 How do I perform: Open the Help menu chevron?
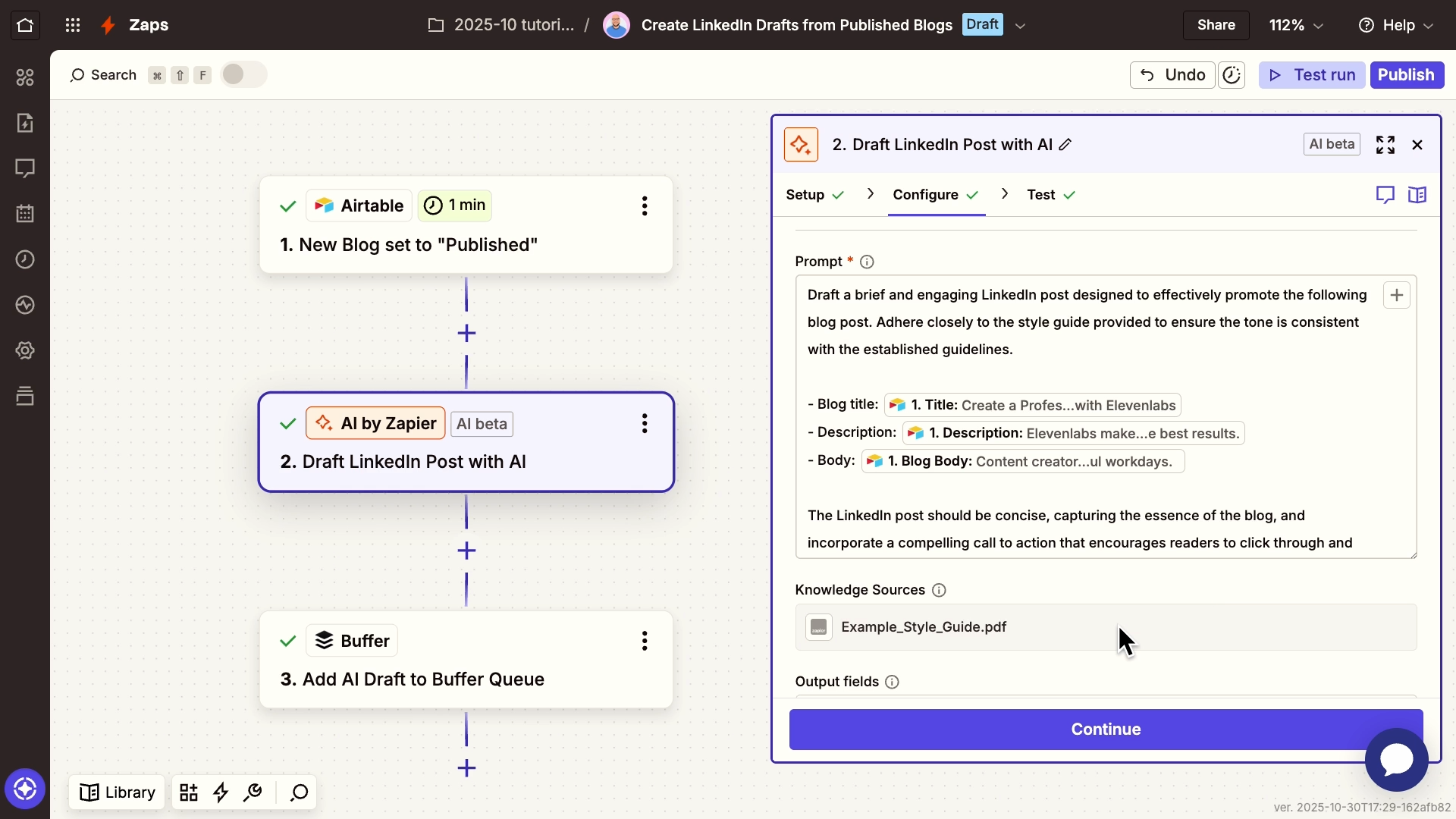(1429, 25)
